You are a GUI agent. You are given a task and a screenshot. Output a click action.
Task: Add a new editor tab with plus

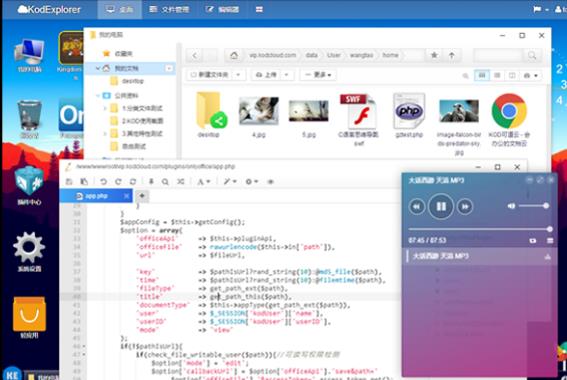click(142, 196)
